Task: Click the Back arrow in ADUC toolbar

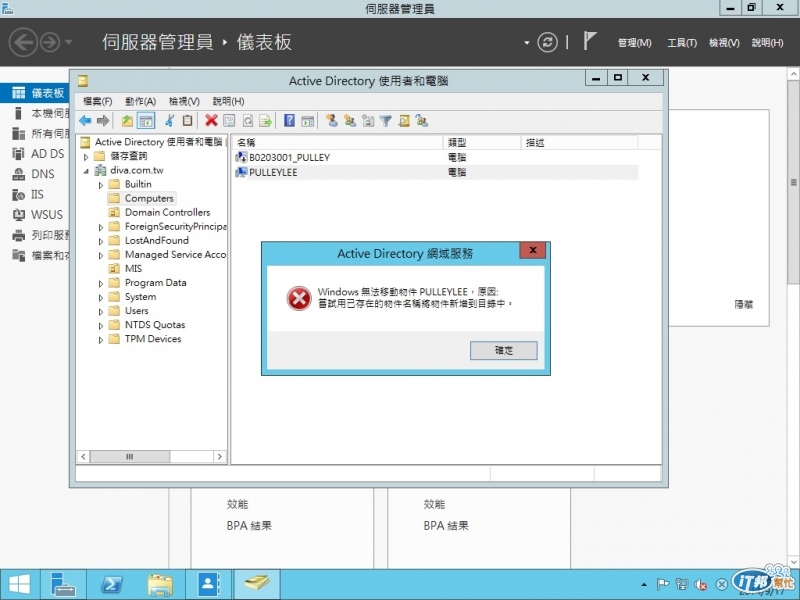Action: click(85, 121)
